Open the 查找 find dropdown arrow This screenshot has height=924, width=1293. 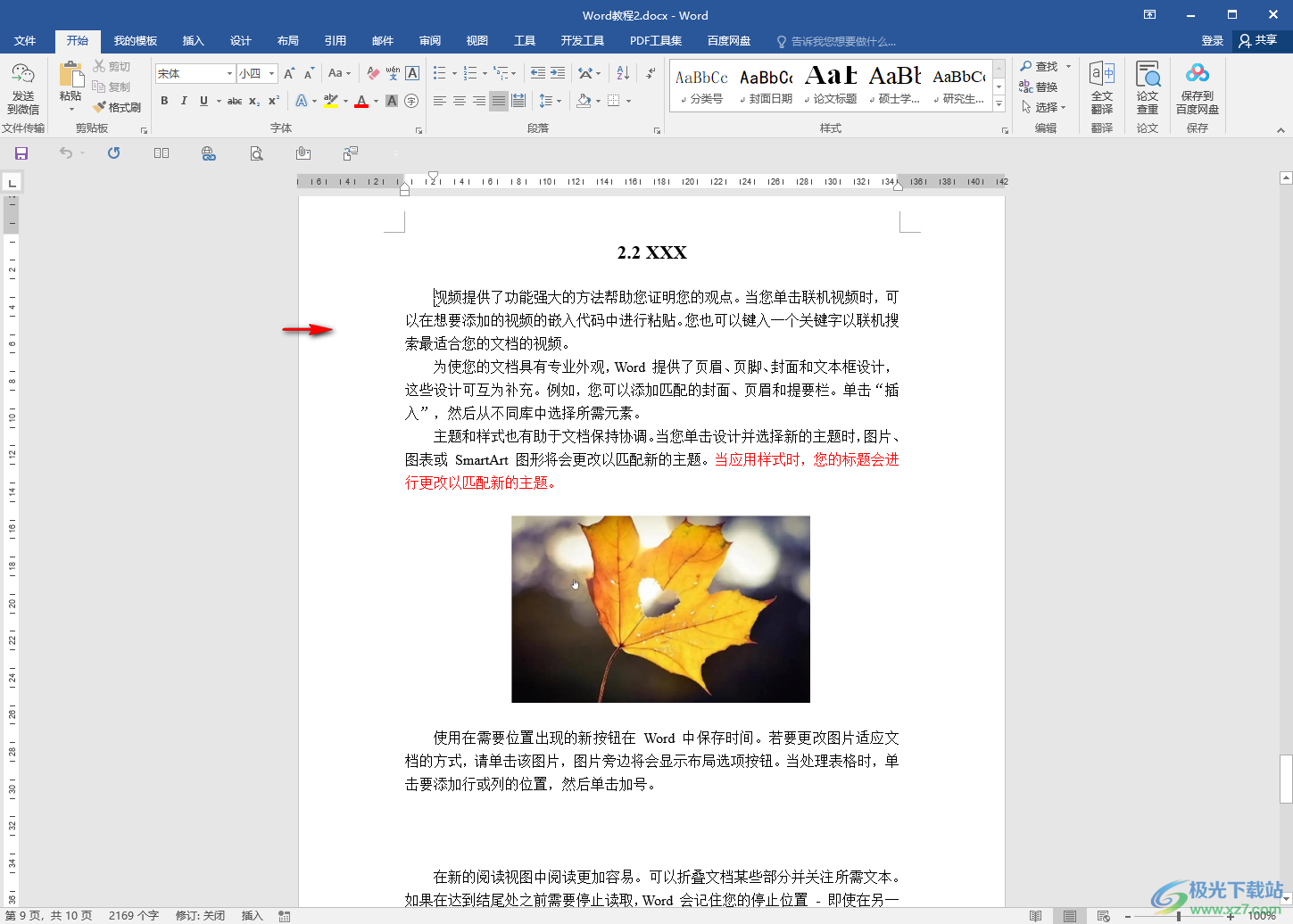coord(1068,67)
